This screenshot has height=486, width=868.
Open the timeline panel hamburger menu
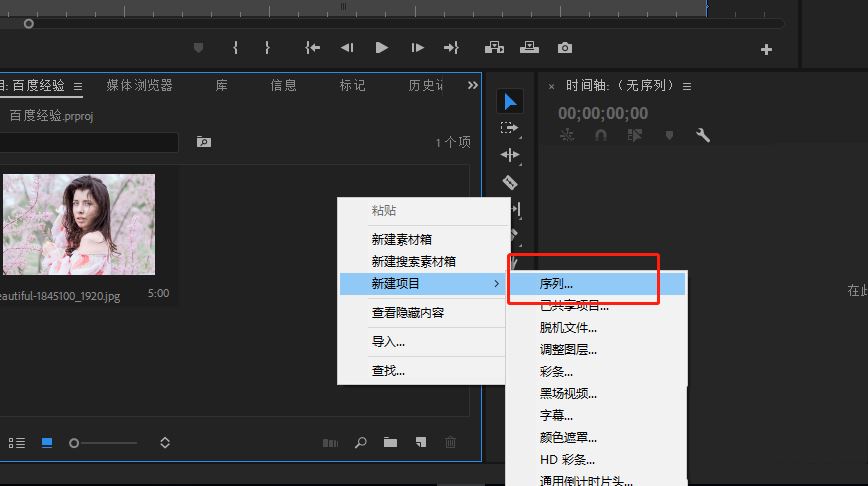coord(687,86)
